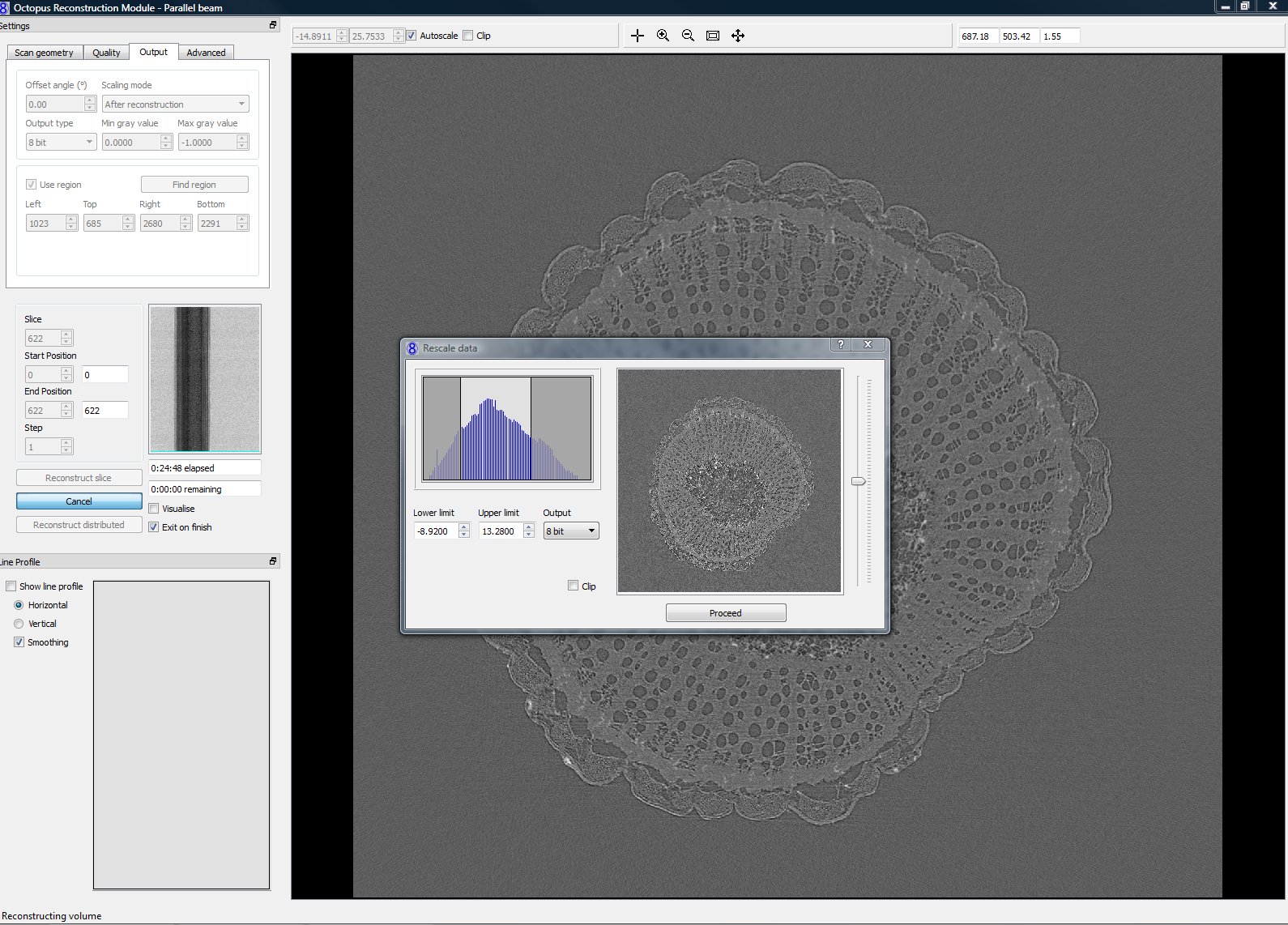Enable the Clip checkbox in Rescale dialog

574,586
